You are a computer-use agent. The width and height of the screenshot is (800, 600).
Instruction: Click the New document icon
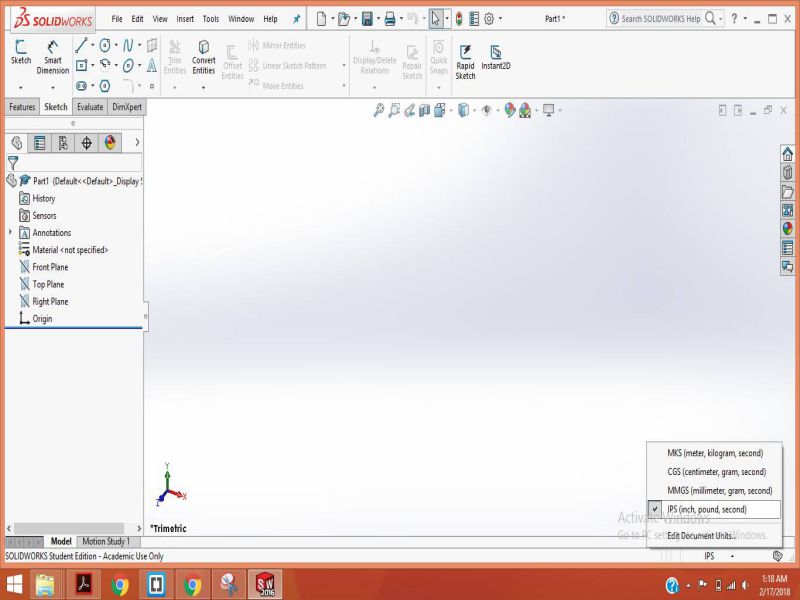point(321,19)
